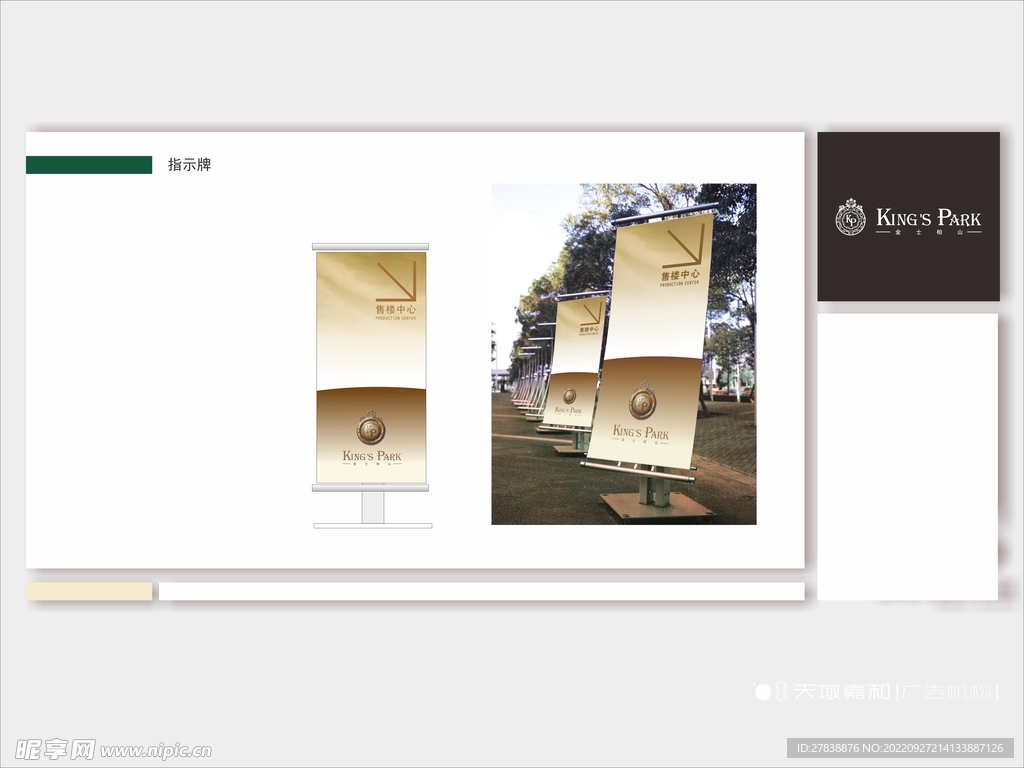Click the ID number label at bottom right

click(900, 748)
